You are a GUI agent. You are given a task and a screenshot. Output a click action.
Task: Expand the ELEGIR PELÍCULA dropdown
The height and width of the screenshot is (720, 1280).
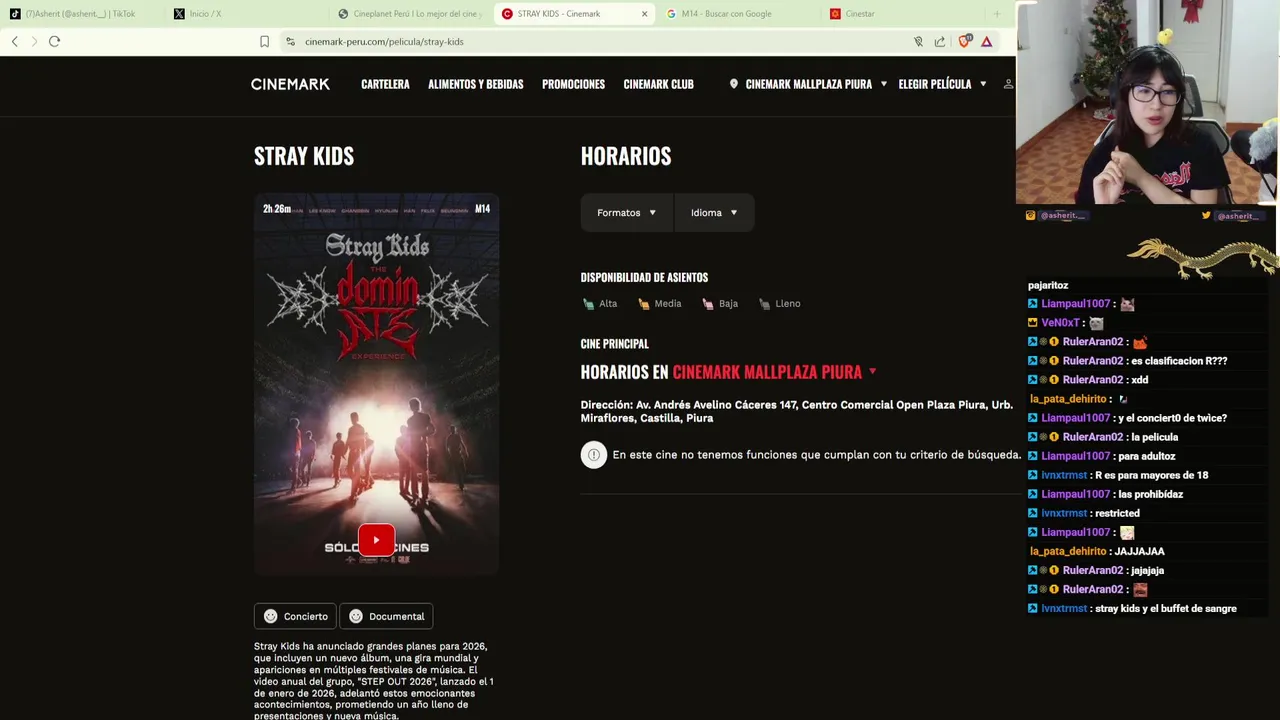[x=942, y=84]
